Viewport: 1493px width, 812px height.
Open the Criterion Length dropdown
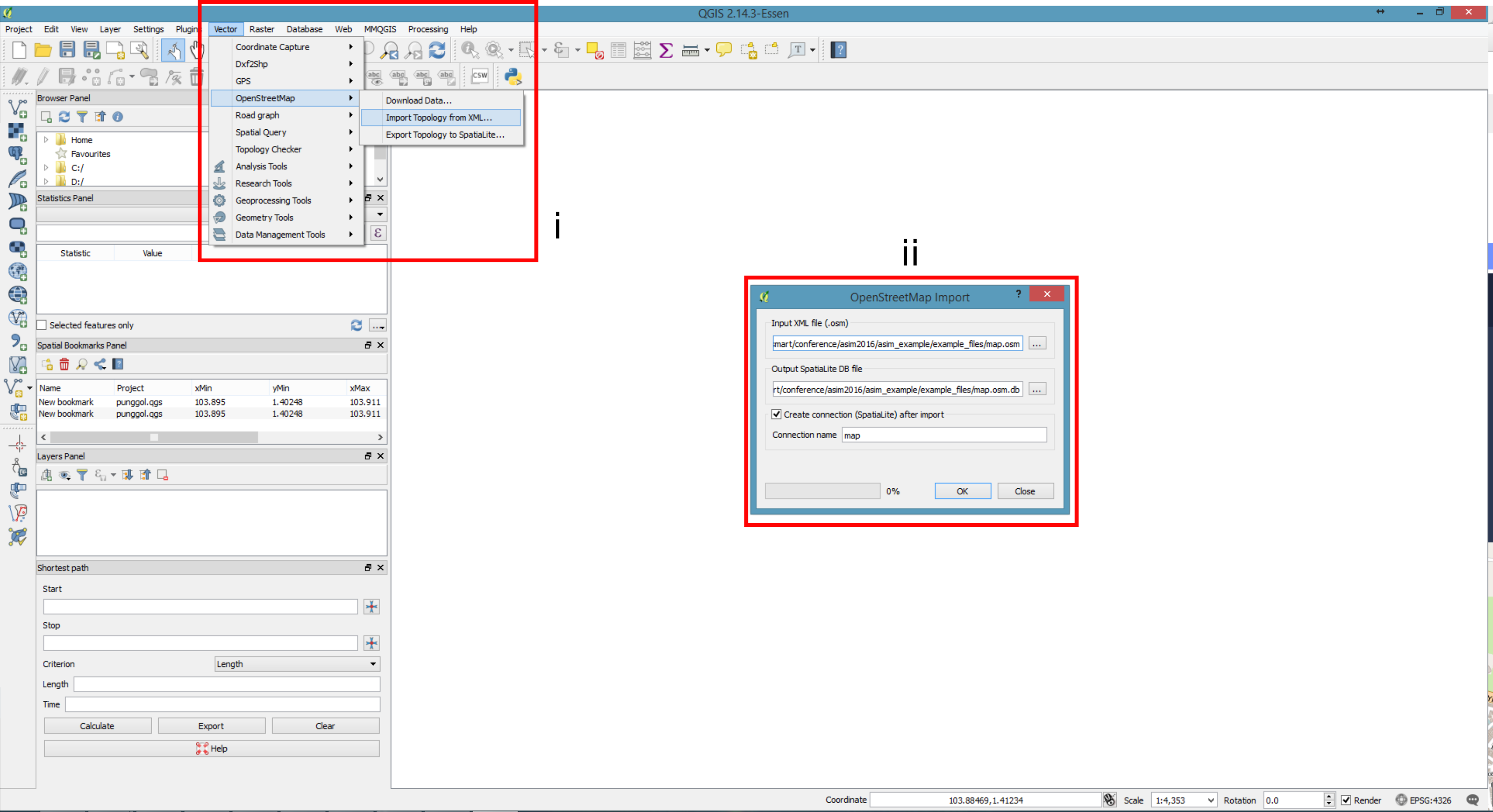pos(297,664)
